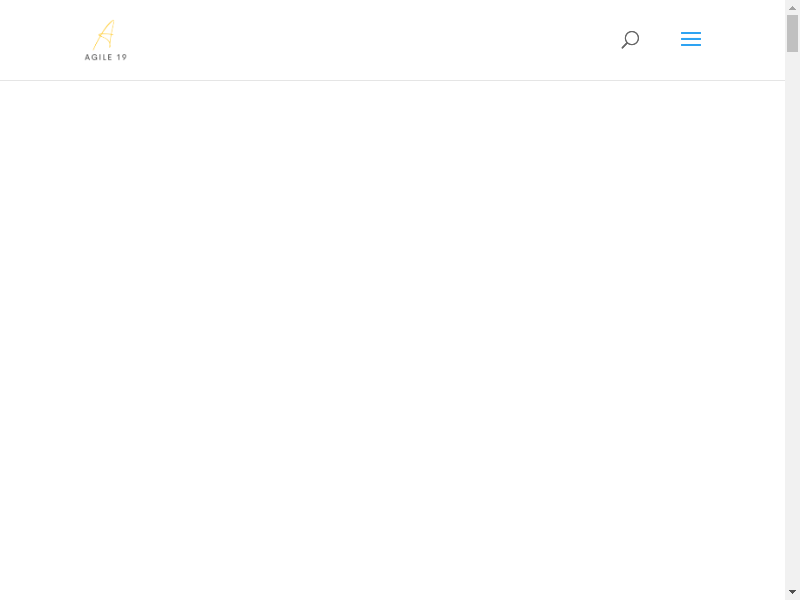Click the golden A logo graphic
Image resolution: width=800 pixels, height=600 pixels.
pyautogui.click(x=104, y=34)
